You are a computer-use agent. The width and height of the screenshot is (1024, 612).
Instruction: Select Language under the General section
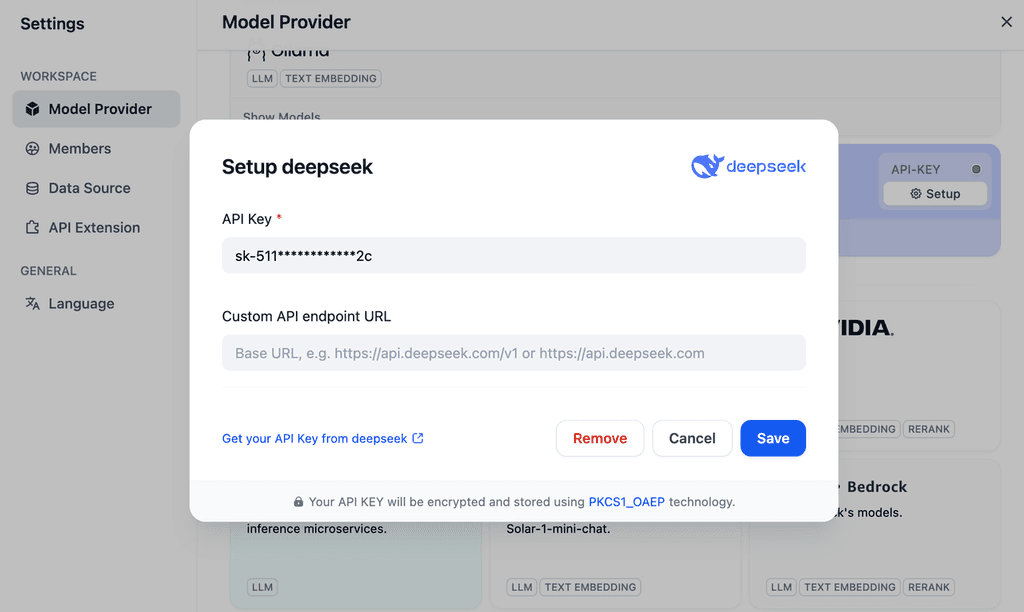tap(81, 303)
